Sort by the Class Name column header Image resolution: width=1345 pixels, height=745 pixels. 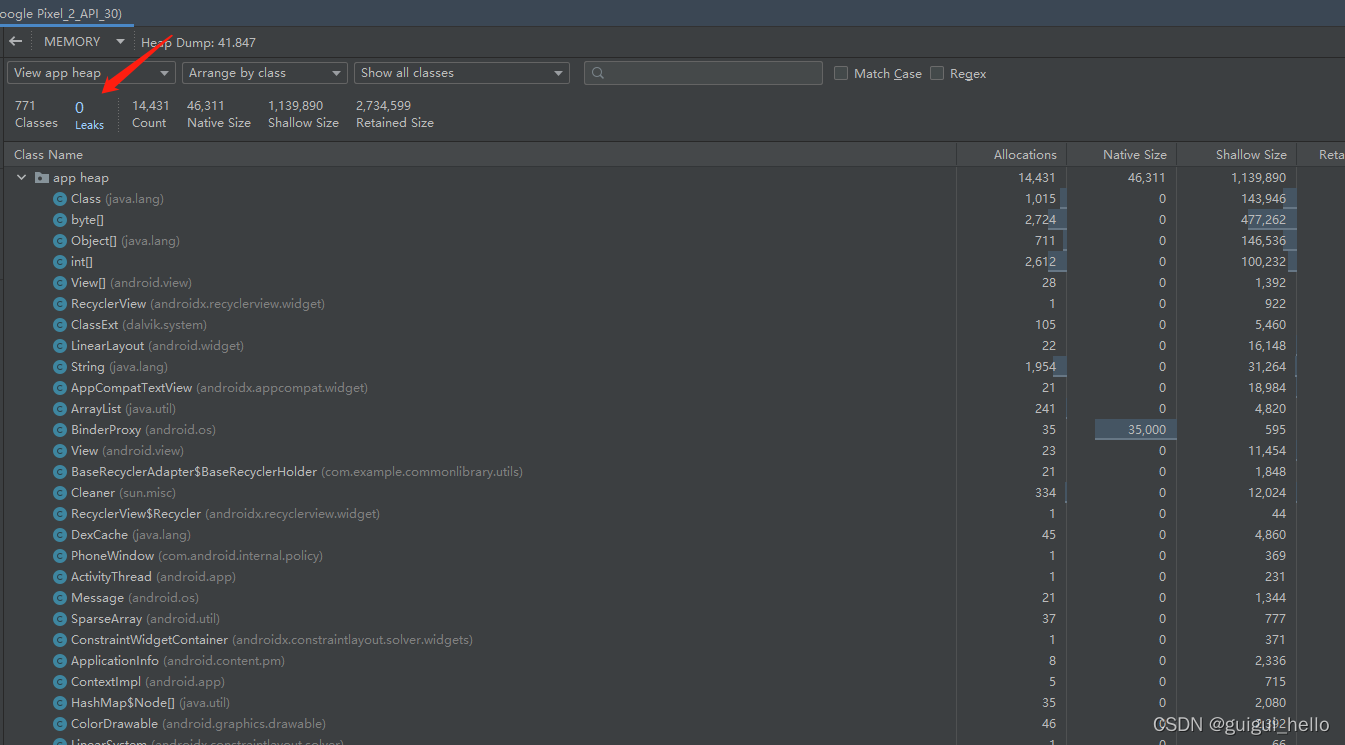click(480, 155)
